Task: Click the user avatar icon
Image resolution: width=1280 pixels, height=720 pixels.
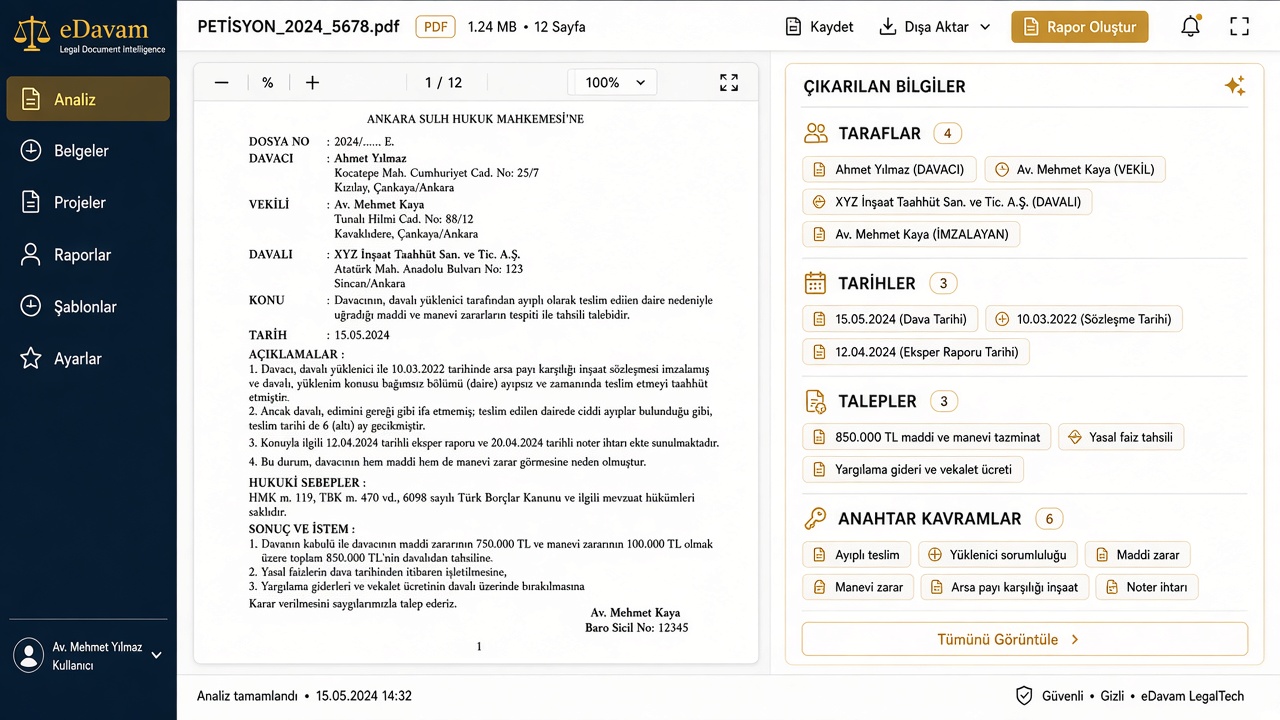Action: tap(28, 656)
